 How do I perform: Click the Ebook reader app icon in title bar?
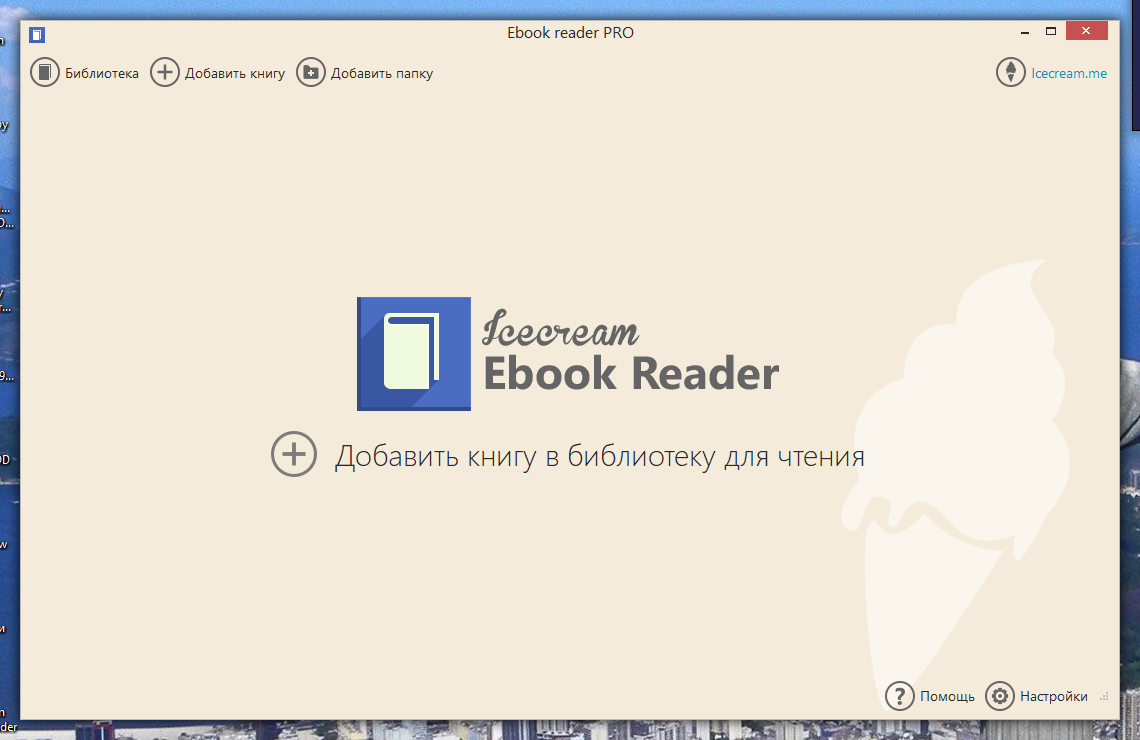tap(37, 34)
